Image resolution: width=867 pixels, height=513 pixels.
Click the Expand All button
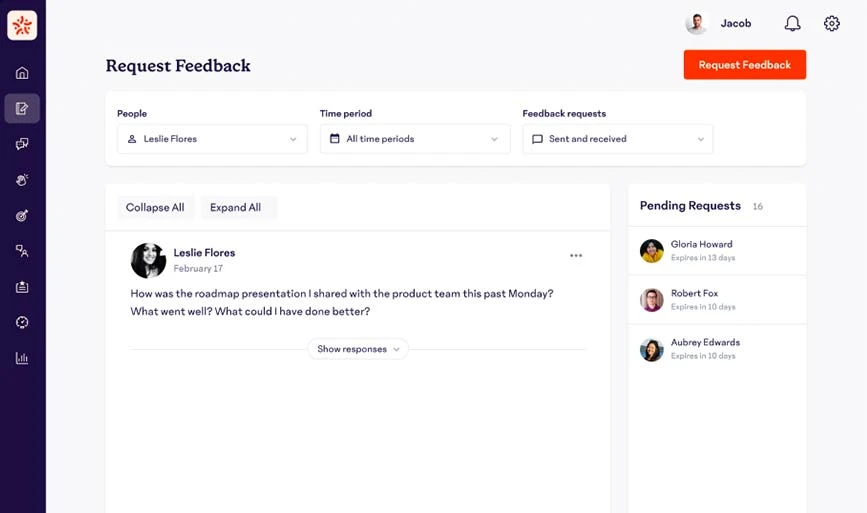[x=238, y=207]
